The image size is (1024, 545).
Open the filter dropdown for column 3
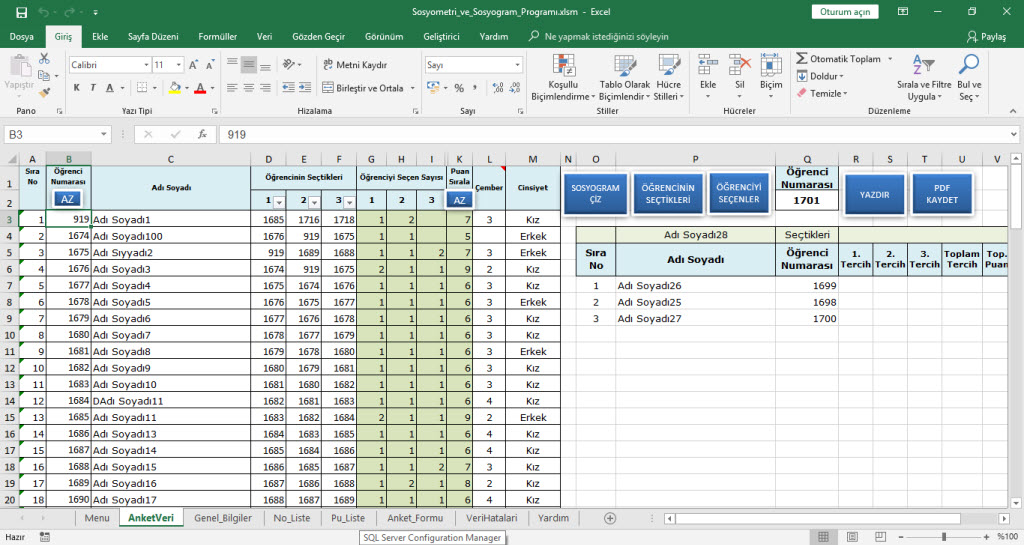[x=349, y=202]
